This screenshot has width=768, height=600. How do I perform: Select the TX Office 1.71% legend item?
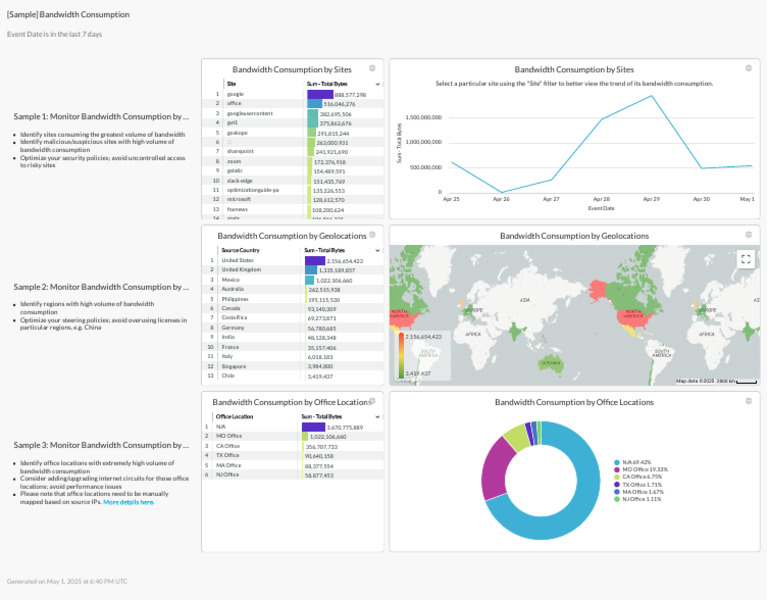tap(638, 484)
